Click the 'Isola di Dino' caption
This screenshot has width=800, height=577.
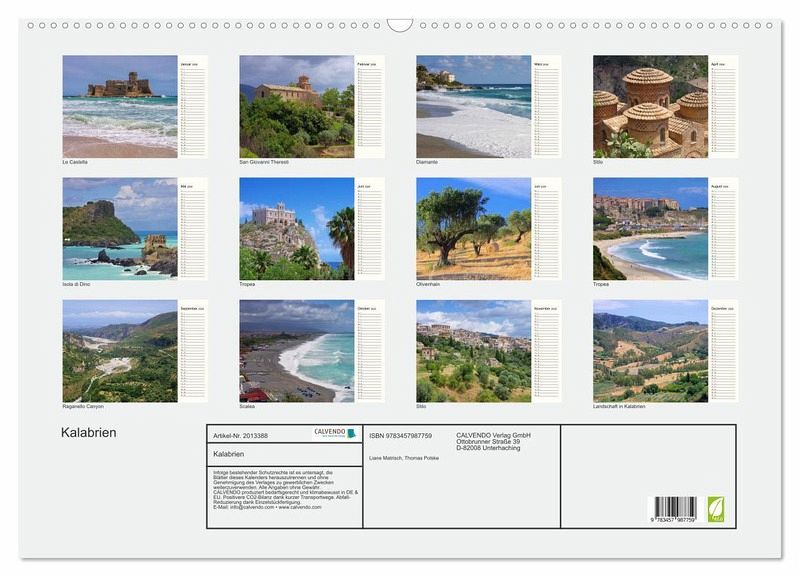coord(76,284)
